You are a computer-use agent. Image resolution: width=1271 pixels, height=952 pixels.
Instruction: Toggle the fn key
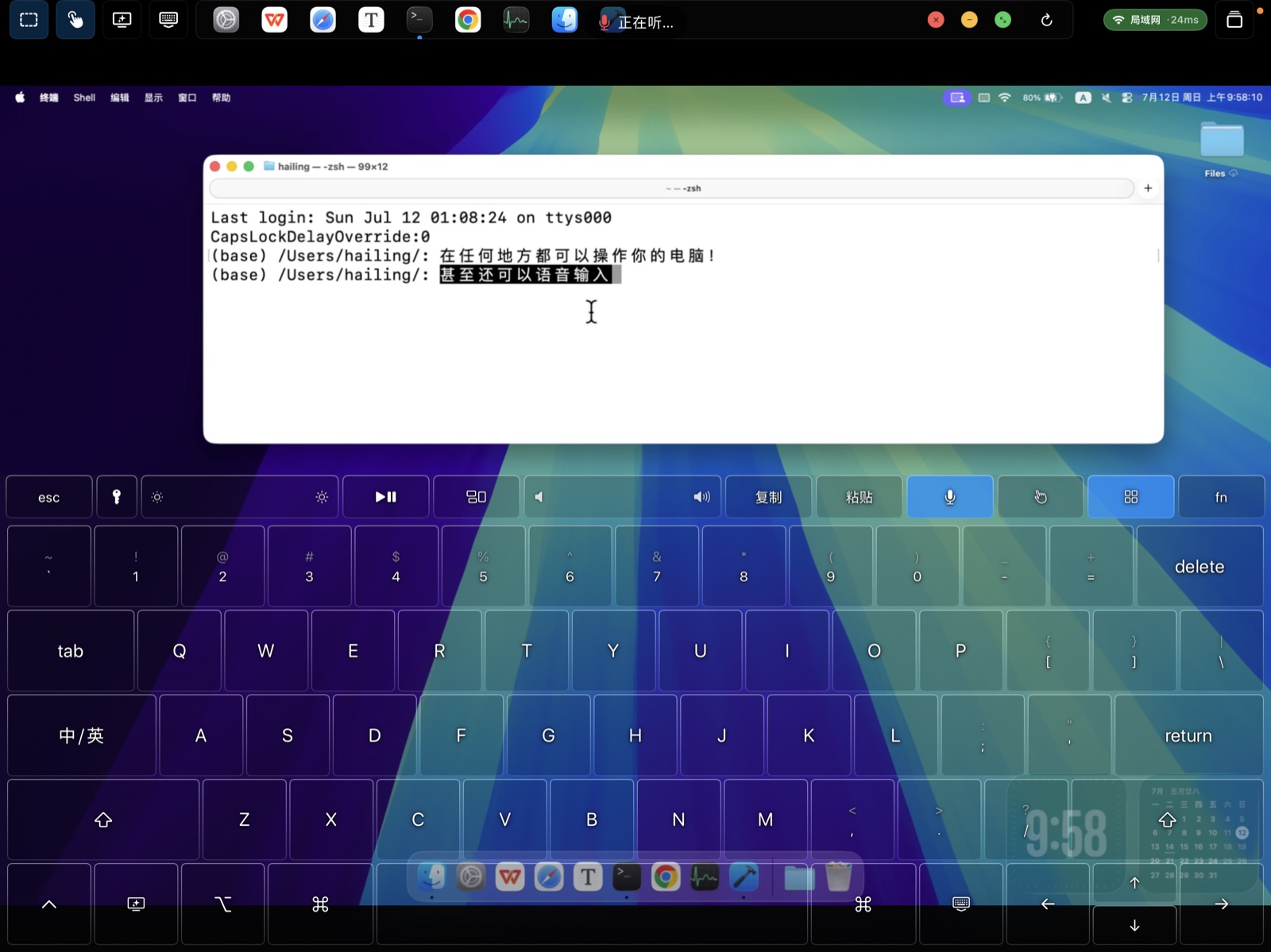point(1222,497)
